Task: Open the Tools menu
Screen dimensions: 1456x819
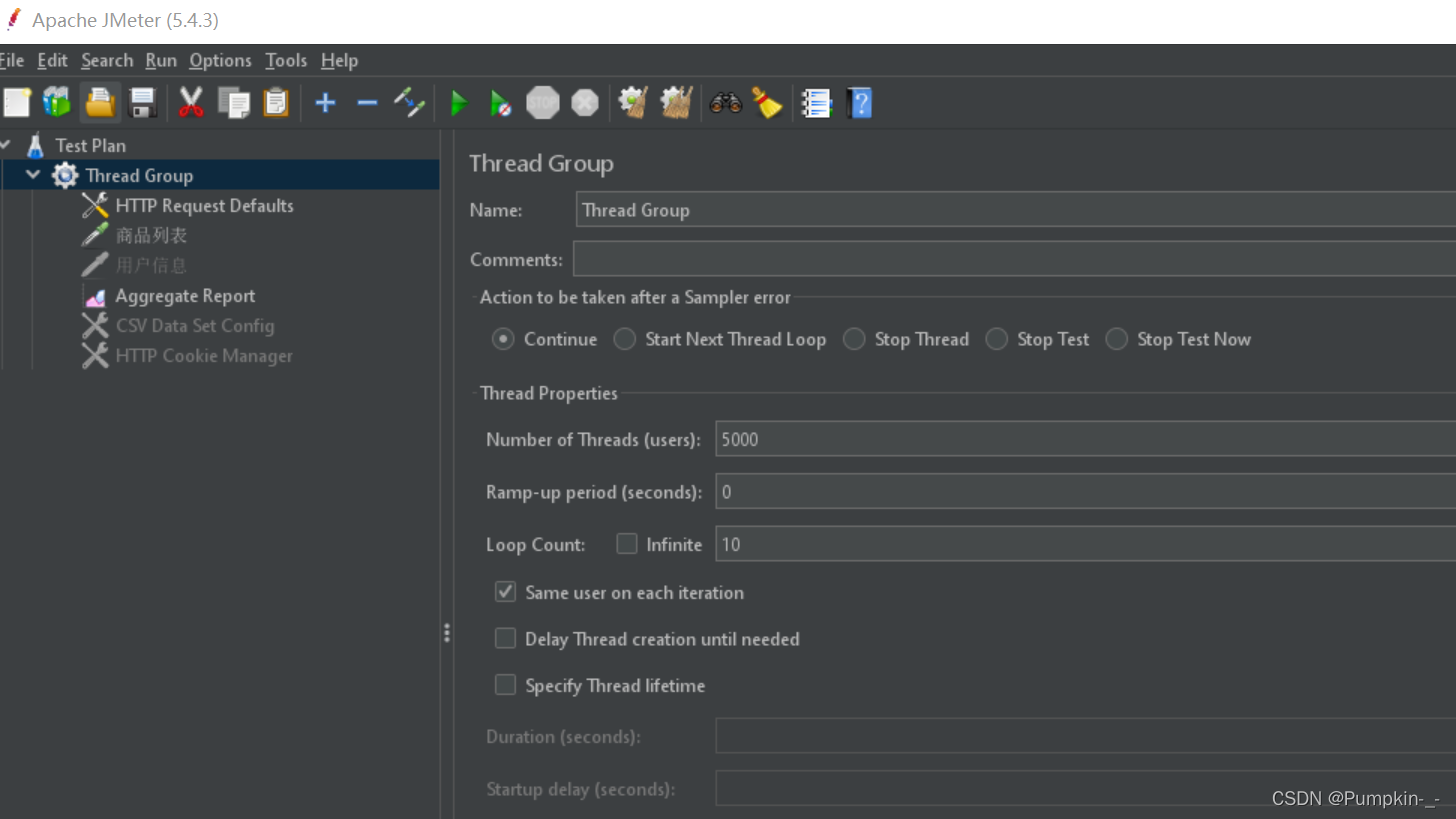Action: pyautogui.click(x=286, y=60)
